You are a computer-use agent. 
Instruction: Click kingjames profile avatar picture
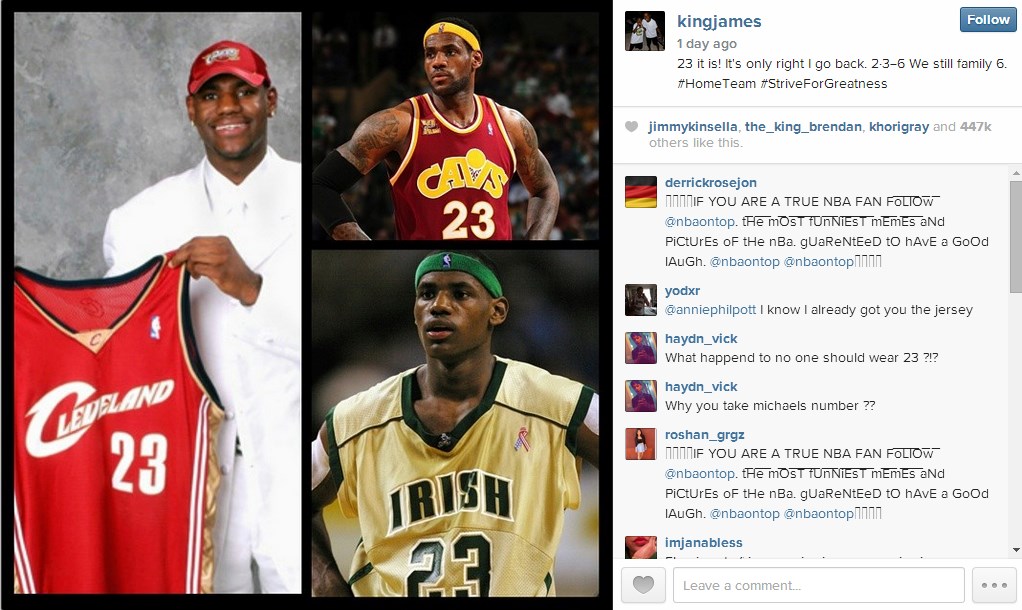pyautogui.click(x=645, y=31)
